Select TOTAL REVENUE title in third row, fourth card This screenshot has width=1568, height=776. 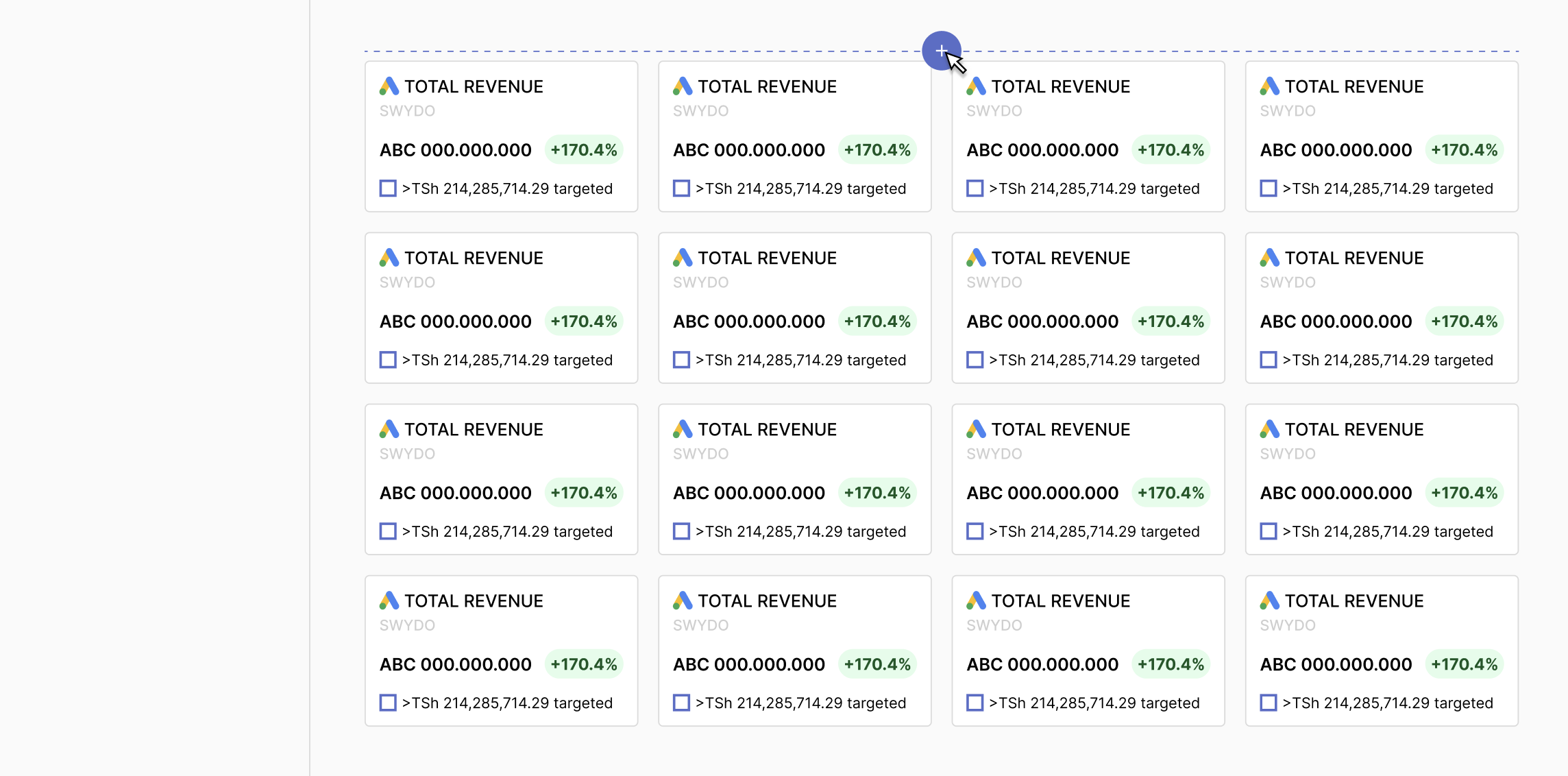click(x=1354, y=429)
